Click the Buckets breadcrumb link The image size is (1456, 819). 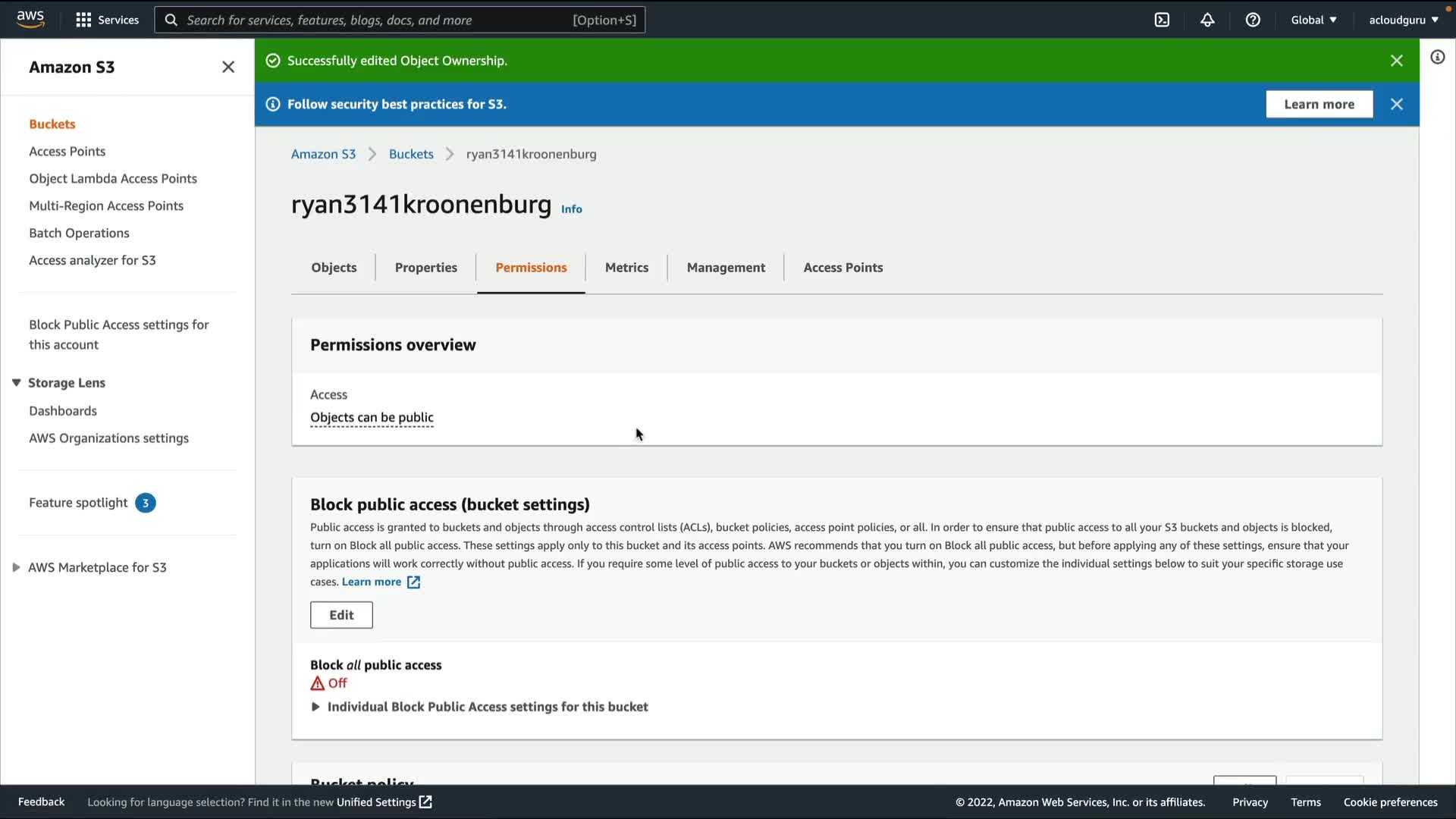(x=411, y=155)
